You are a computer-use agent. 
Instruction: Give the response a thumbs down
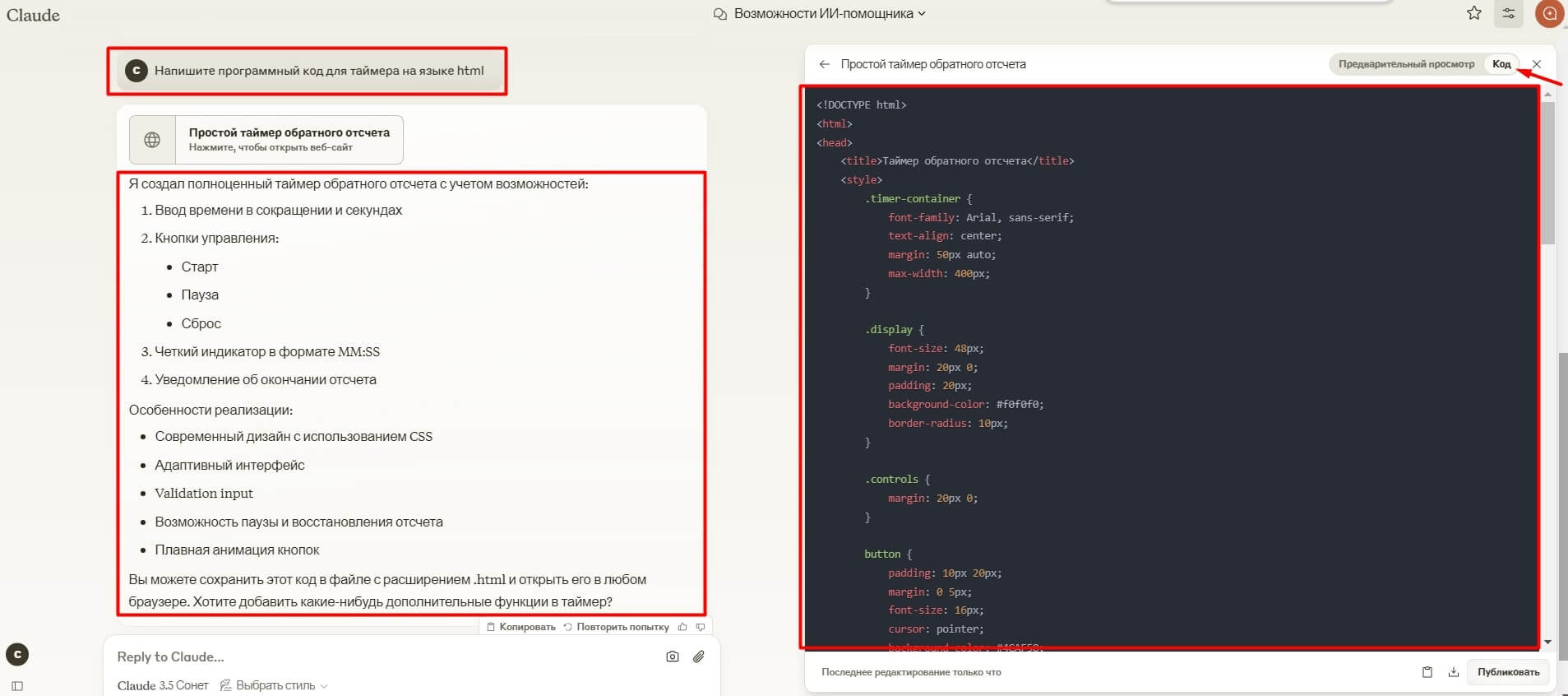(701, 627)
